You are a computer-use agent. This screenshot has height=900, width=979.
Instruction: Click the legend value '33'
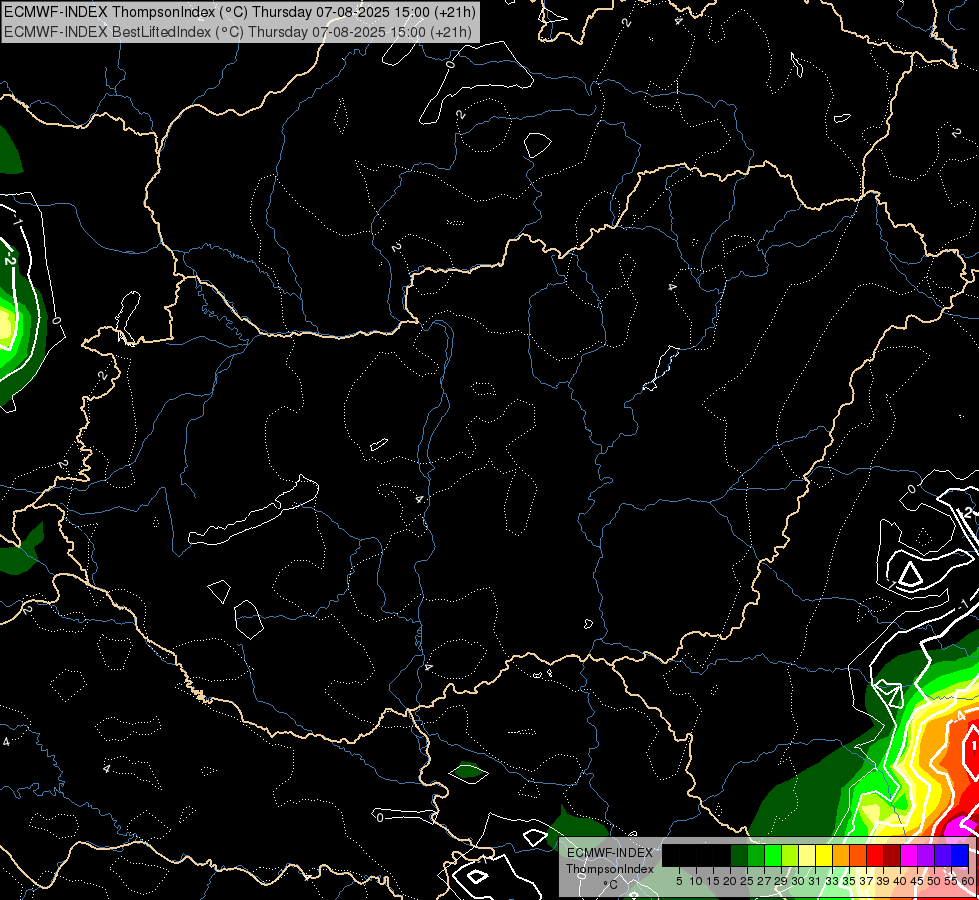click(x=832, y=881)
